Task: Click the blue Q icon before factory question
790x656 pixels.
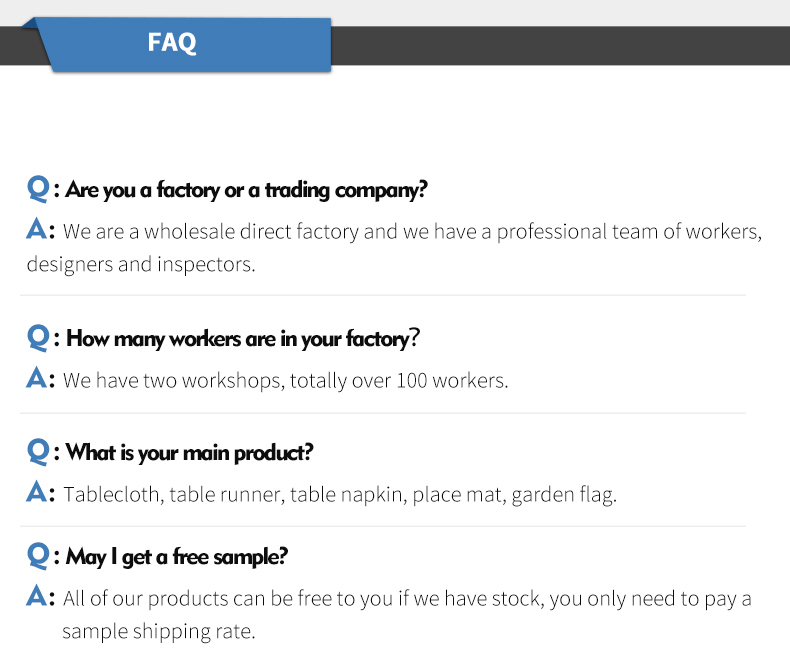Action: click(x=38, y=189)
